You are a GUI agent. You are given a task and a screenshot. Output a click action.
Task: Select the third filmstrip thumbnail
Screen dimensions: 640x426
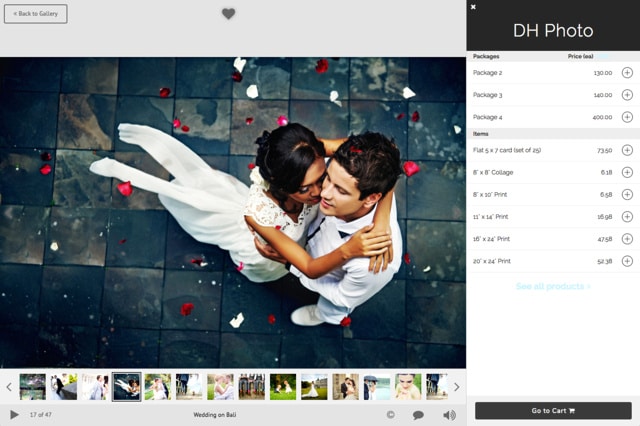click(x=95, y=386)
